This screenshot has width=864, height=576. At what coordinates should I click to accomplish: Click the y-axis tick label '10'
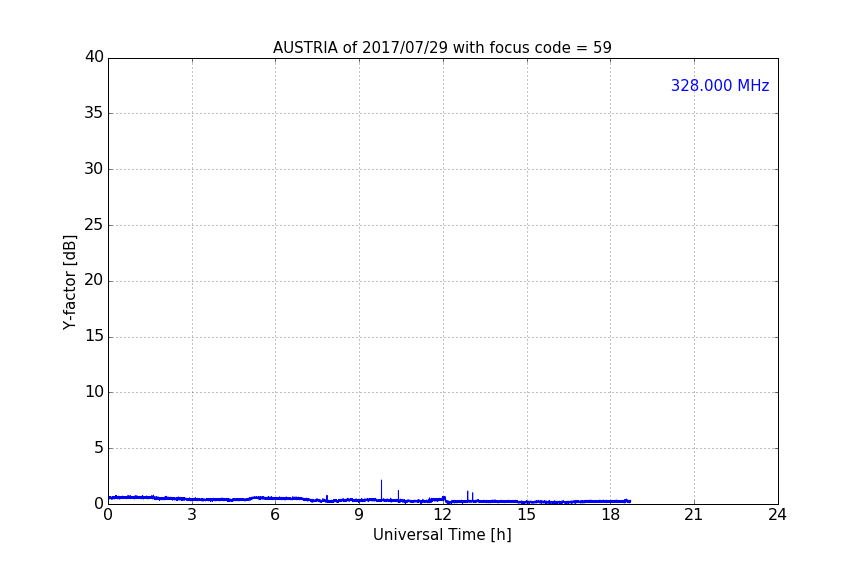(x=94, y=392)
